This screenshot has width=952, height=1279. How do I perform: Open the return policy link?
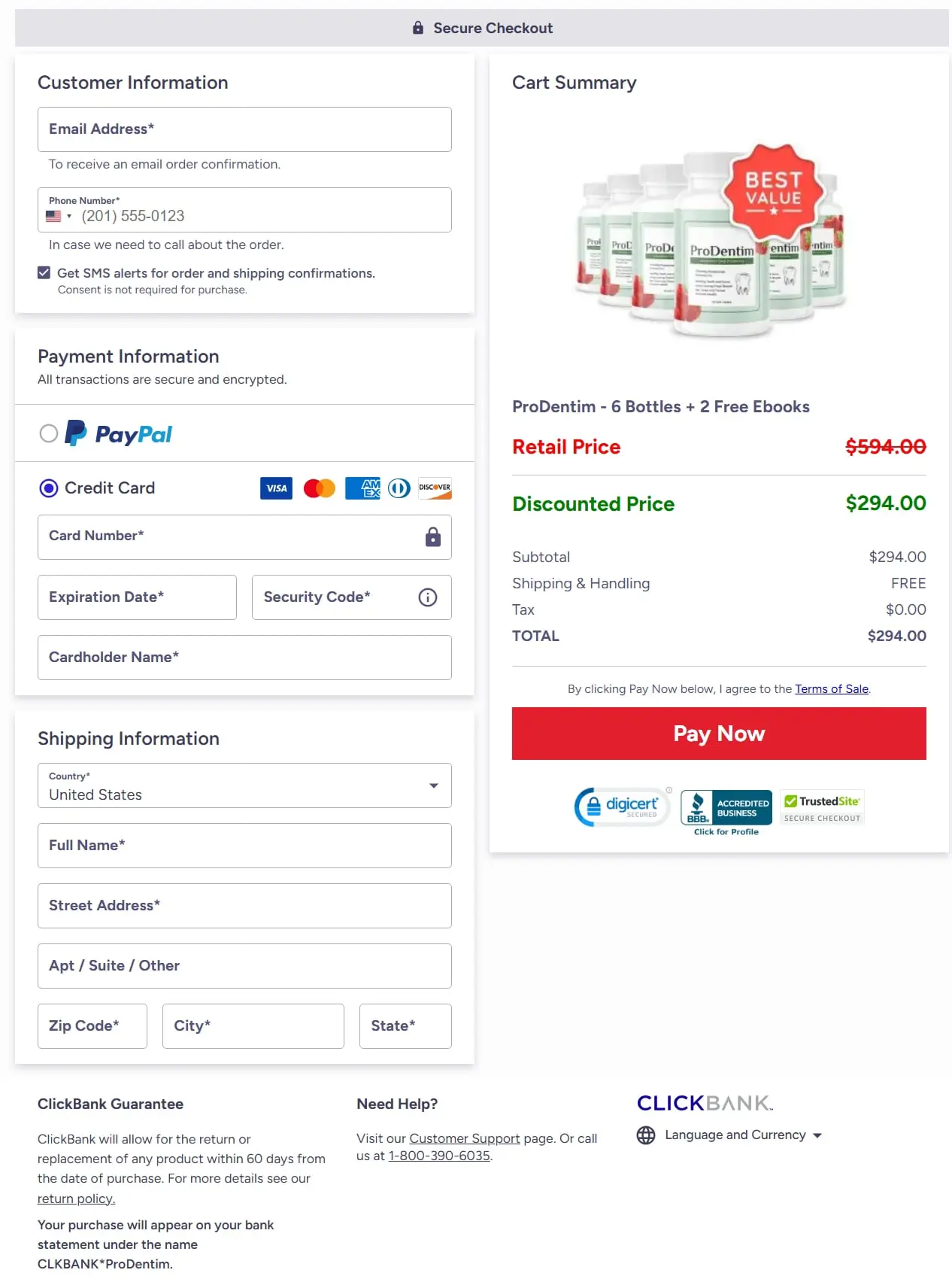pyautogui.click(x=76, y=1198)
